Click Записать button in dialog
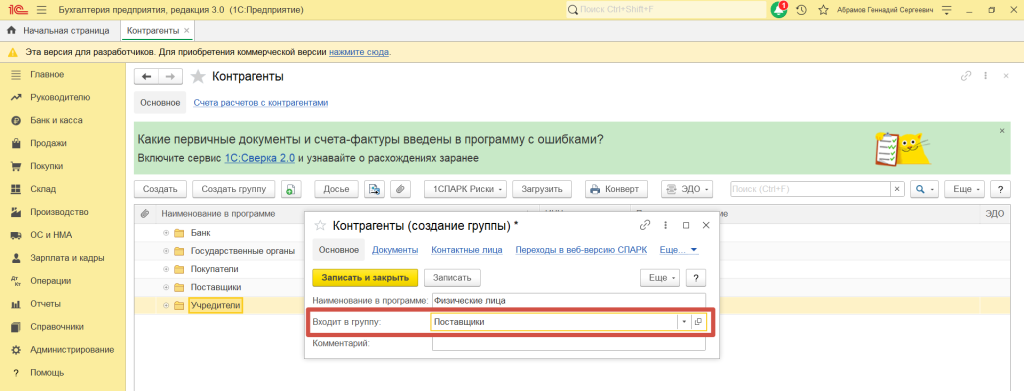Screen dimensions: 1024x391 [453, 277]
